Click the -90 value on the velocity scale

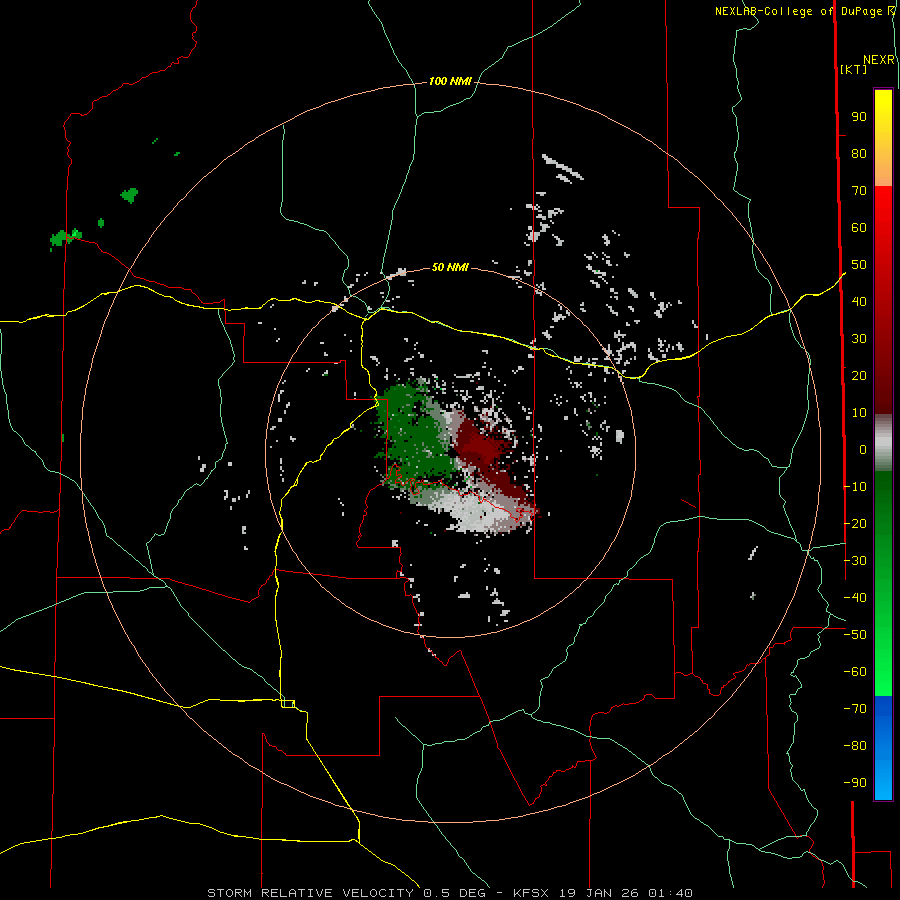click(x=855, y=783)
